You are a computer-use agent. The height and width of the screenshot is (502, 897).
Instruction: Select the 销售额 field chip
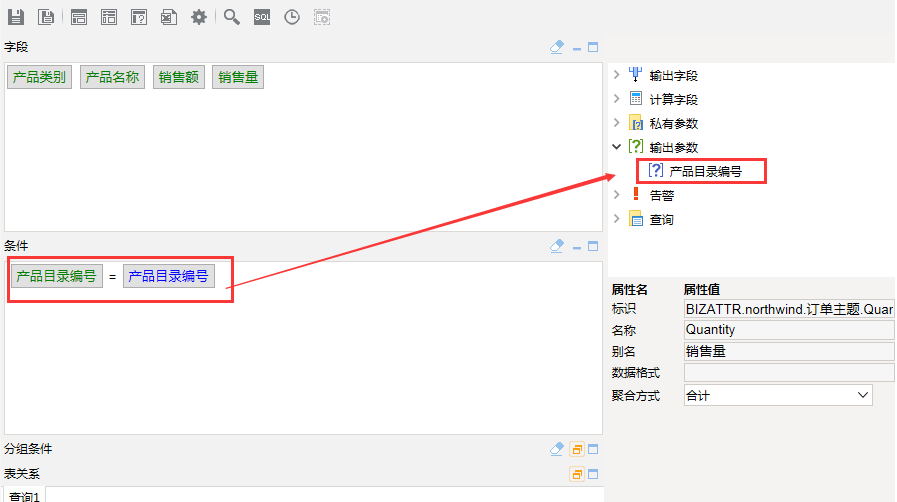178,77
